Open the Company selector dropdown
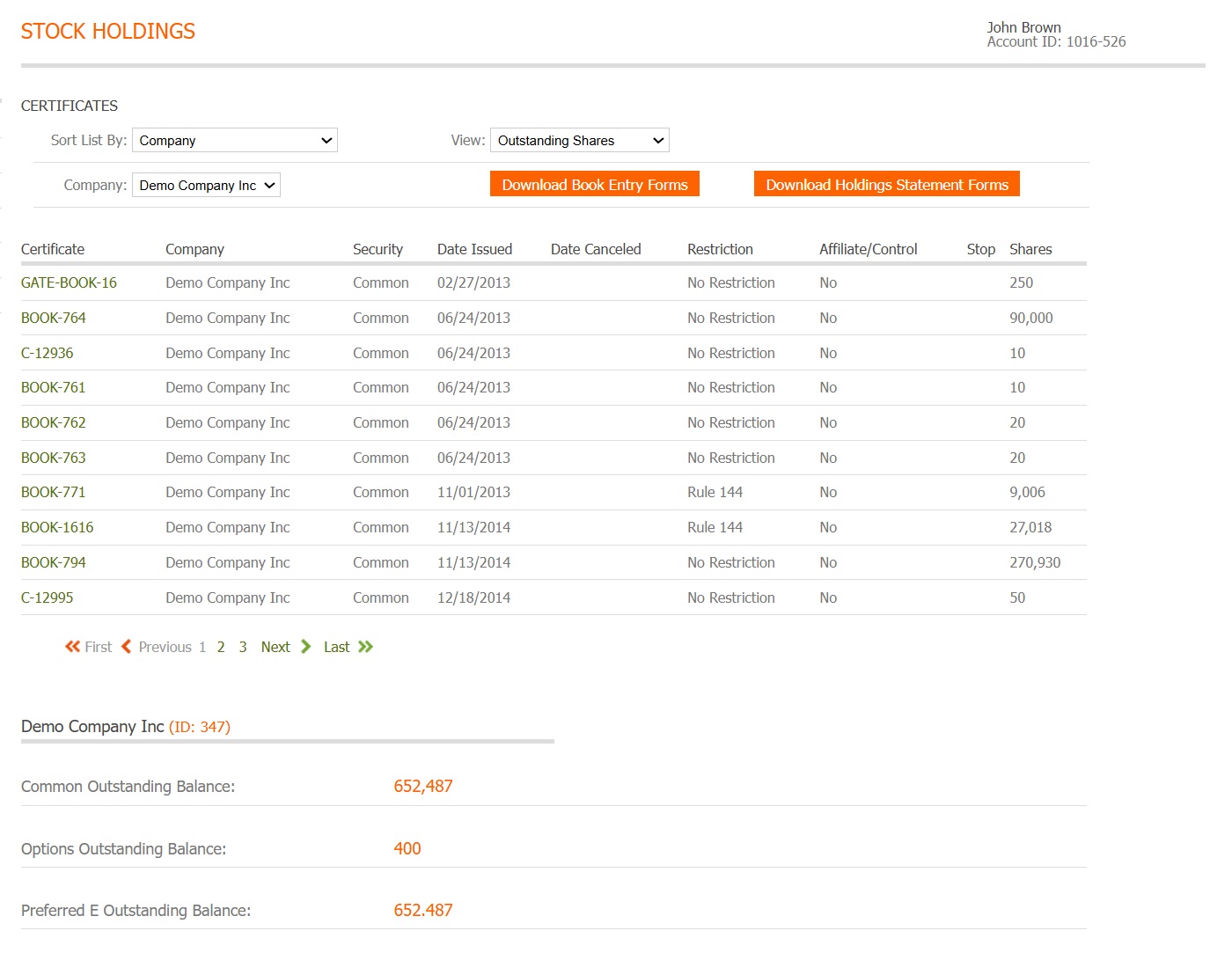This screenshot has width=1232, height=953. [x=206, y=186]
